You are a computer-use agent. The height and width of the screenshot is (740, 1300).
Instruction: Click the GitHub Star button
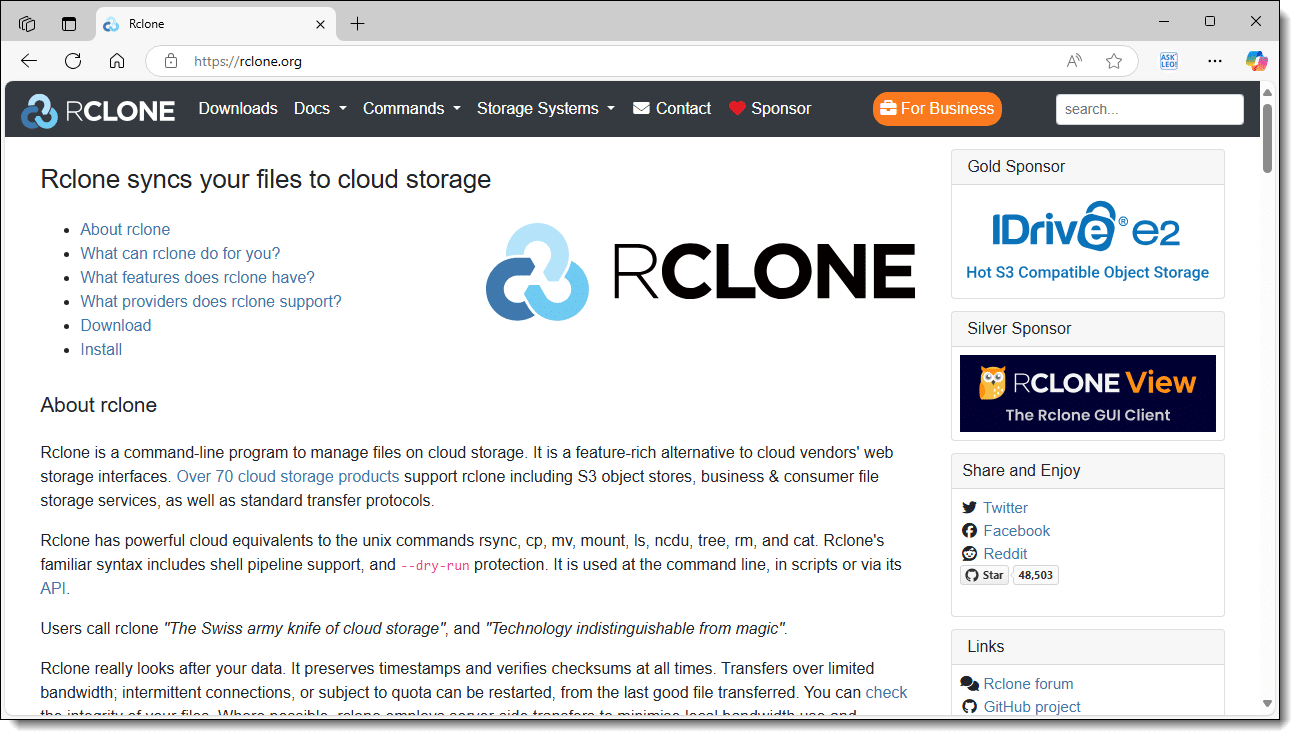(984, 575)
